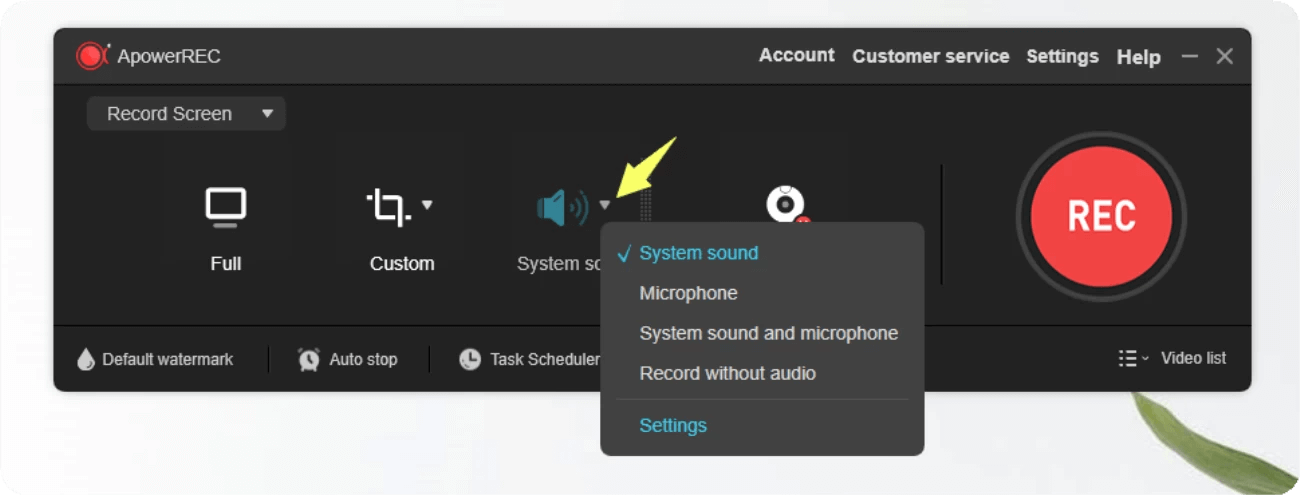Toggle the system sound speaker icon
The image size is (1300, 495).
click(562, 207)
